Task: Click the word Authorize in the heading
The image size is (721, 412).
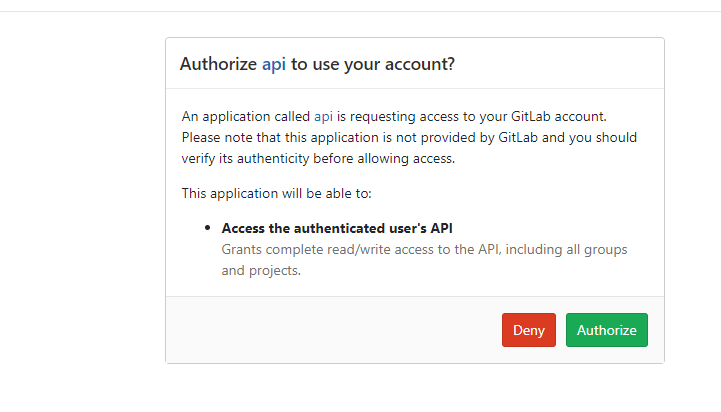Action: [218, 64]
